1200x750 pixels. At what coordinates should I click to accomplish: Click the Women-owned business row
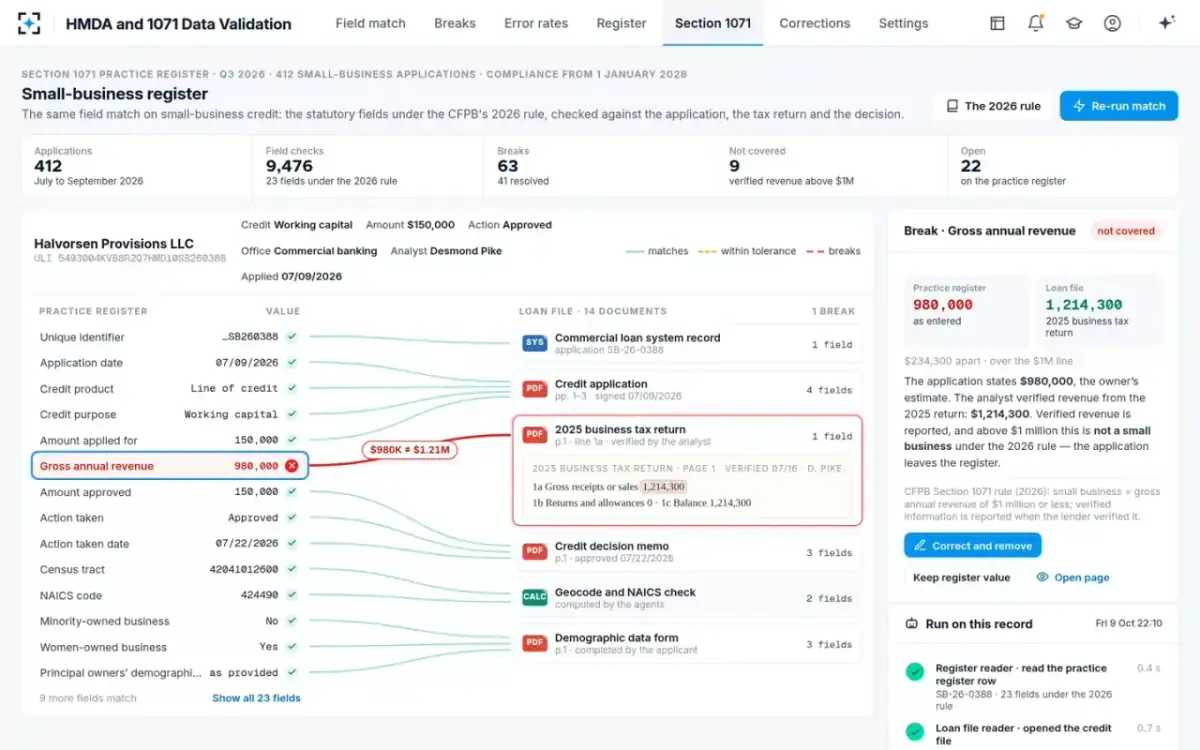click(x=169, y=647)
